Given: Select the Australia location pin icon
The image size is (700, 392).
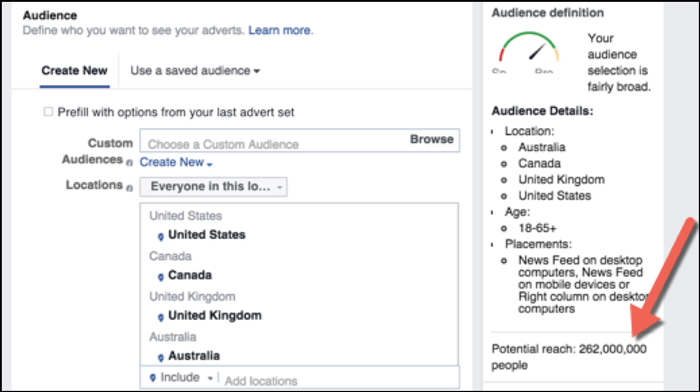Looking at the screenshot, I should click(x=161, y=357).
